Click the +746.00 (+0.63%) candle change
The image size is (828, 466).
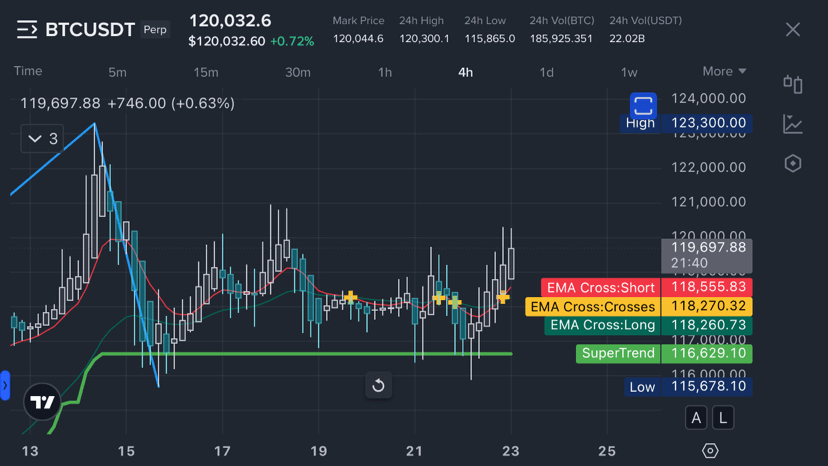171,103
